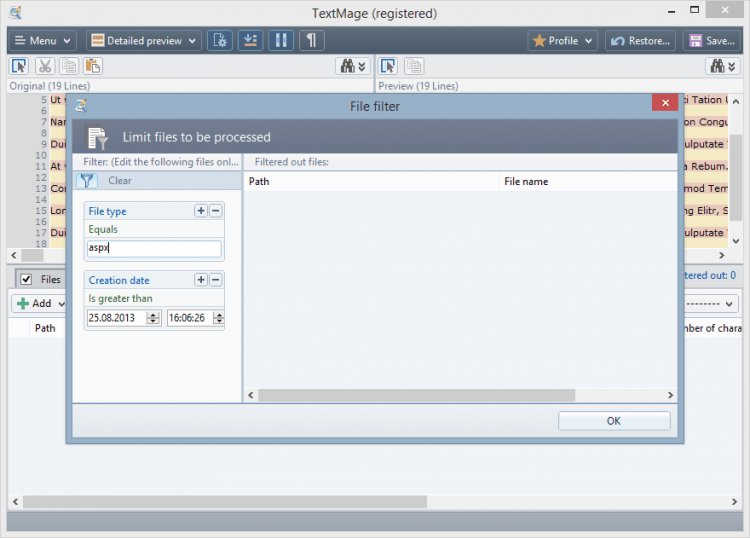This screenshot has width=750, height=538.
Task: Open binoculars search in Original pane
Action: [353, 66]
